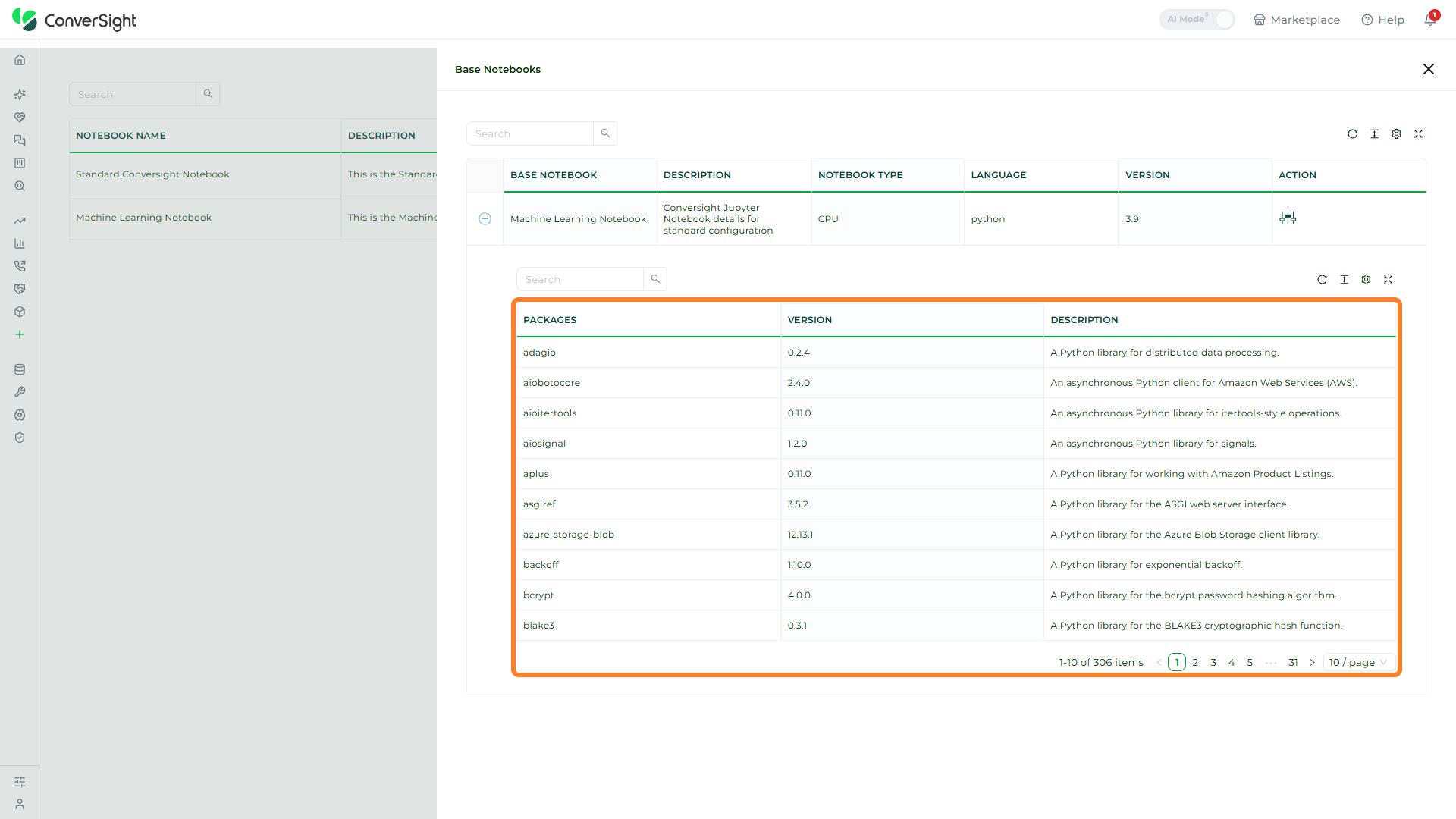Click the sparkle AI icon in sidebar
Viewport: 1456px width, 819px height.
click(x=20, y=95)
